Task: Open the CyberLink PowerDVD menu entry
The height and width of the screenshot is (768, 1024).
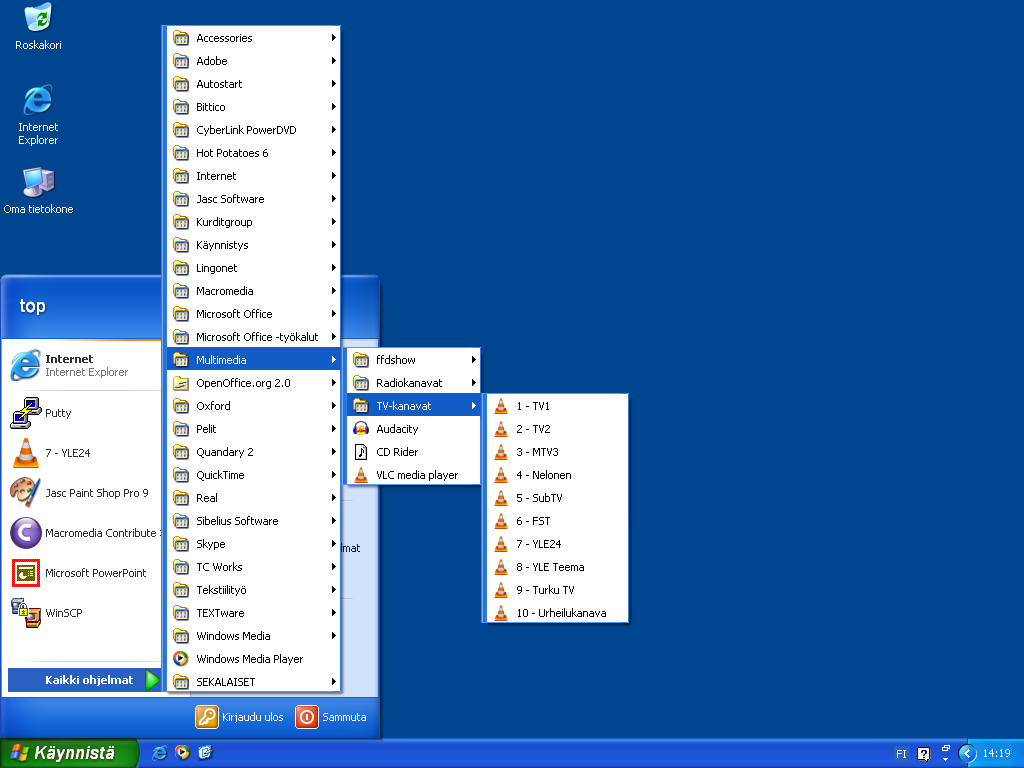Action: 253,130
